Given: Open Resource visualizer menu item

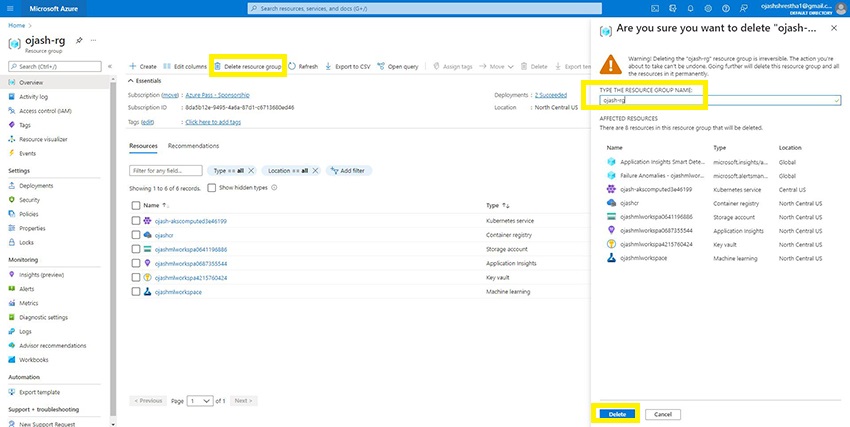Looking at the screenshot, I should tap(43, 139).
